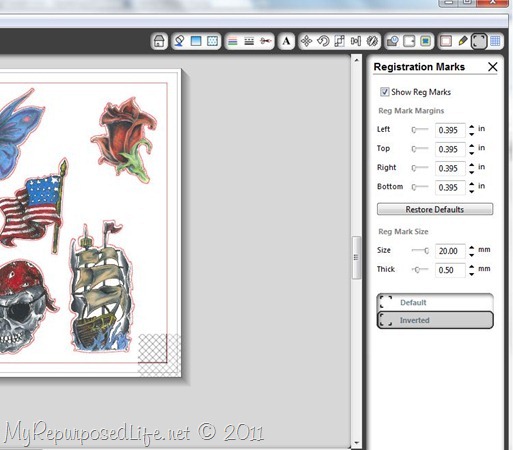Decrease Left margin with down arrow
513x450 pixels.
point(471,134)
